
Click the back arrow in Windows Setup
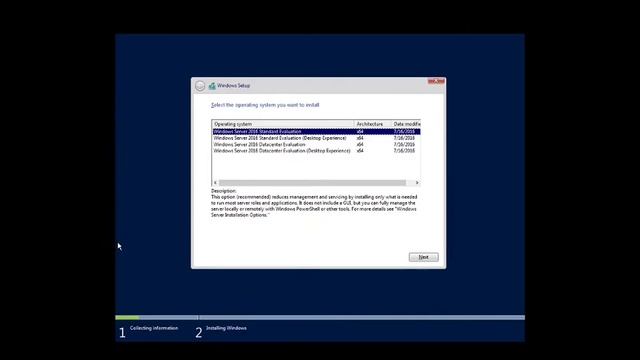[x=200, y=86]
